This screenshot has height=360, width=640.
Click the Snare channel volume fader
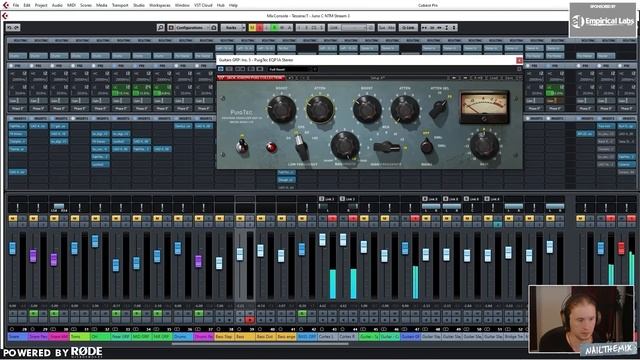(12, 248)
